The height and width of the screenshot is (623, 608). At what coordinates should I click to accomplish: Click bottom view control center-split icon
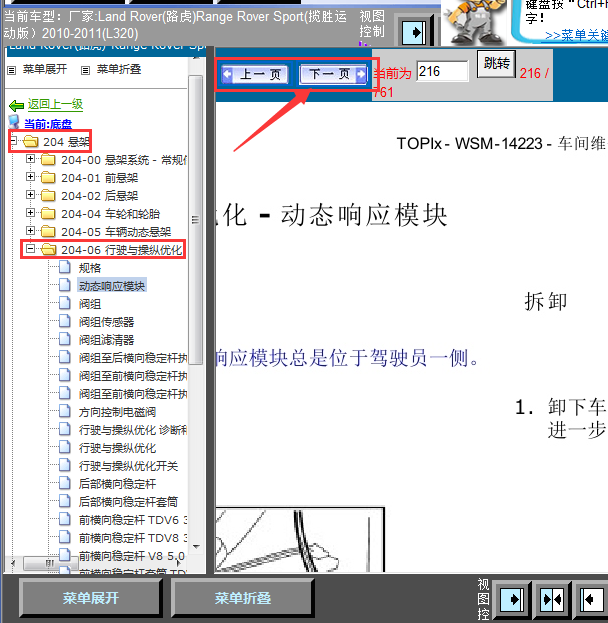click(x=552, y=599)
